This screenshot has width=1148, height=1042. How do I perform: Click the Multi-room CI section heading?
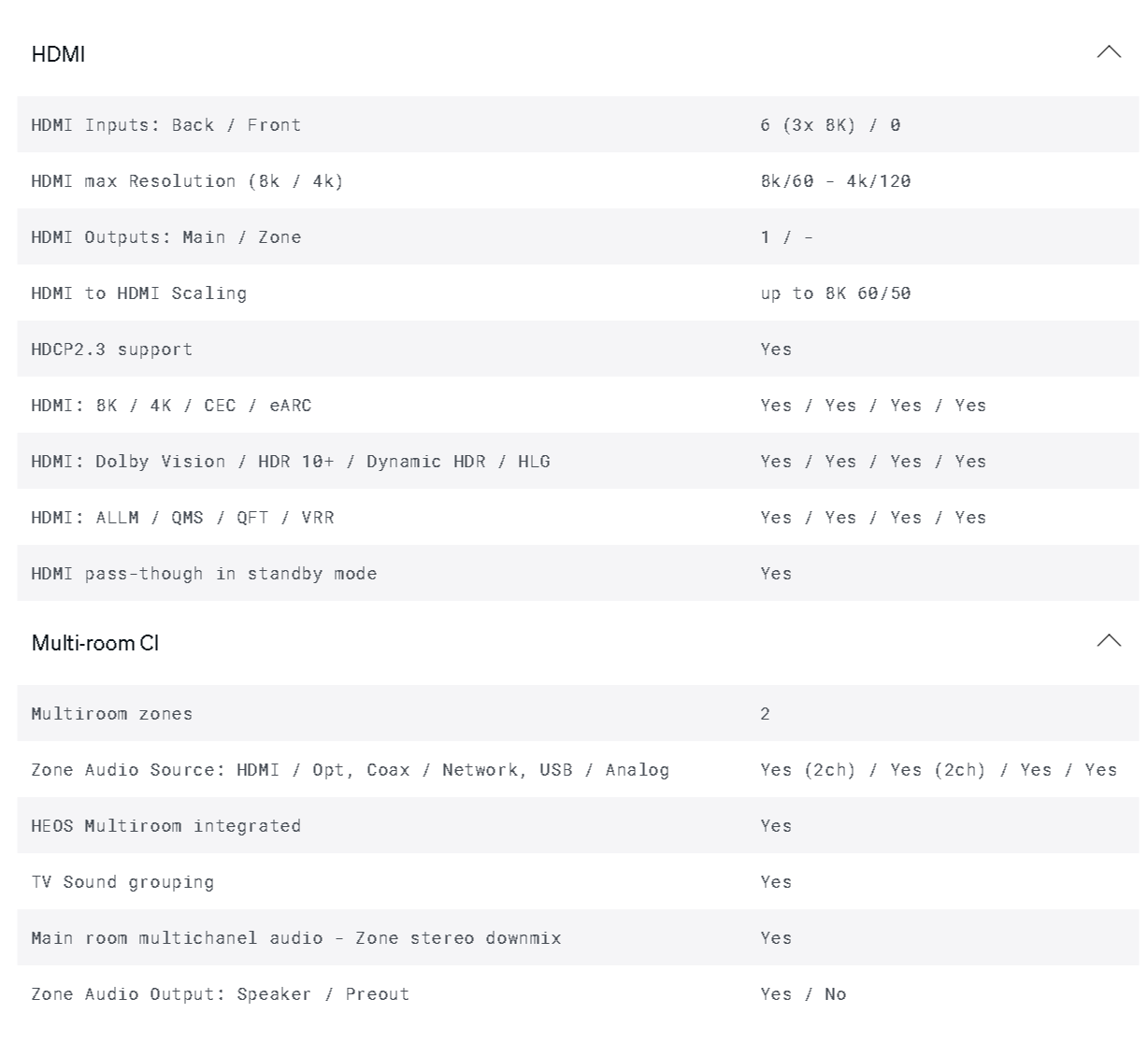click(x=95, y=643)
